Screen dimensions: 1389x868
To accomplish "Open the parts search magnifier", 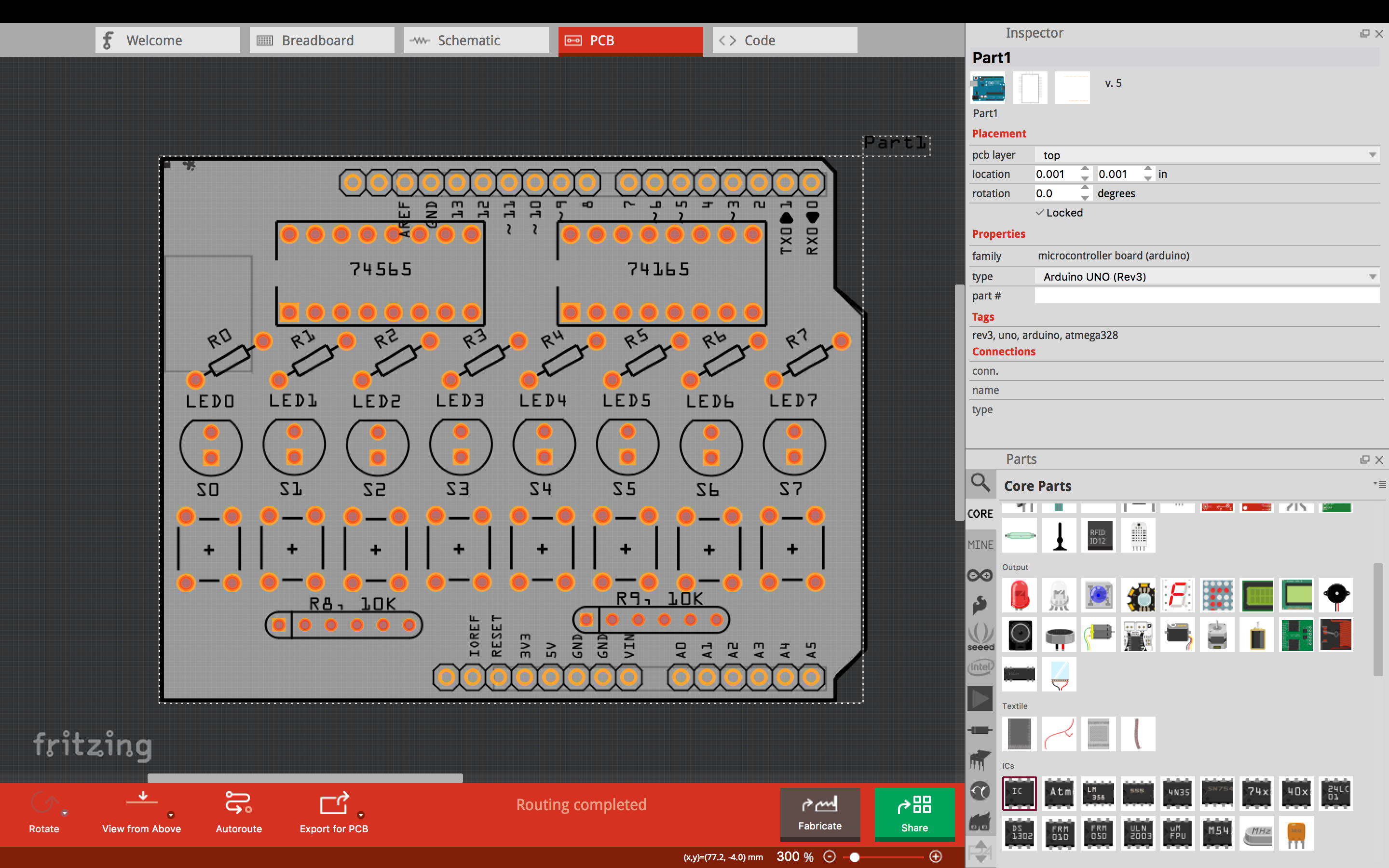I will click(980, 483).
